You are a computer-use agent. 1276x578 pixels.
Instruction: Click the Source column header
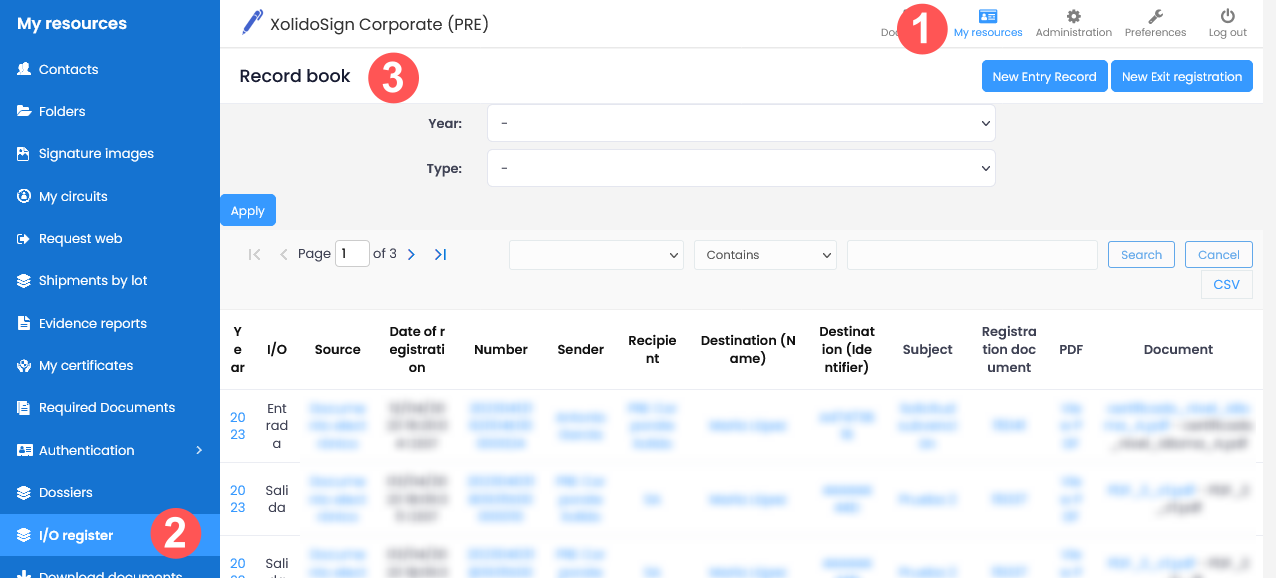click(338, 350)
